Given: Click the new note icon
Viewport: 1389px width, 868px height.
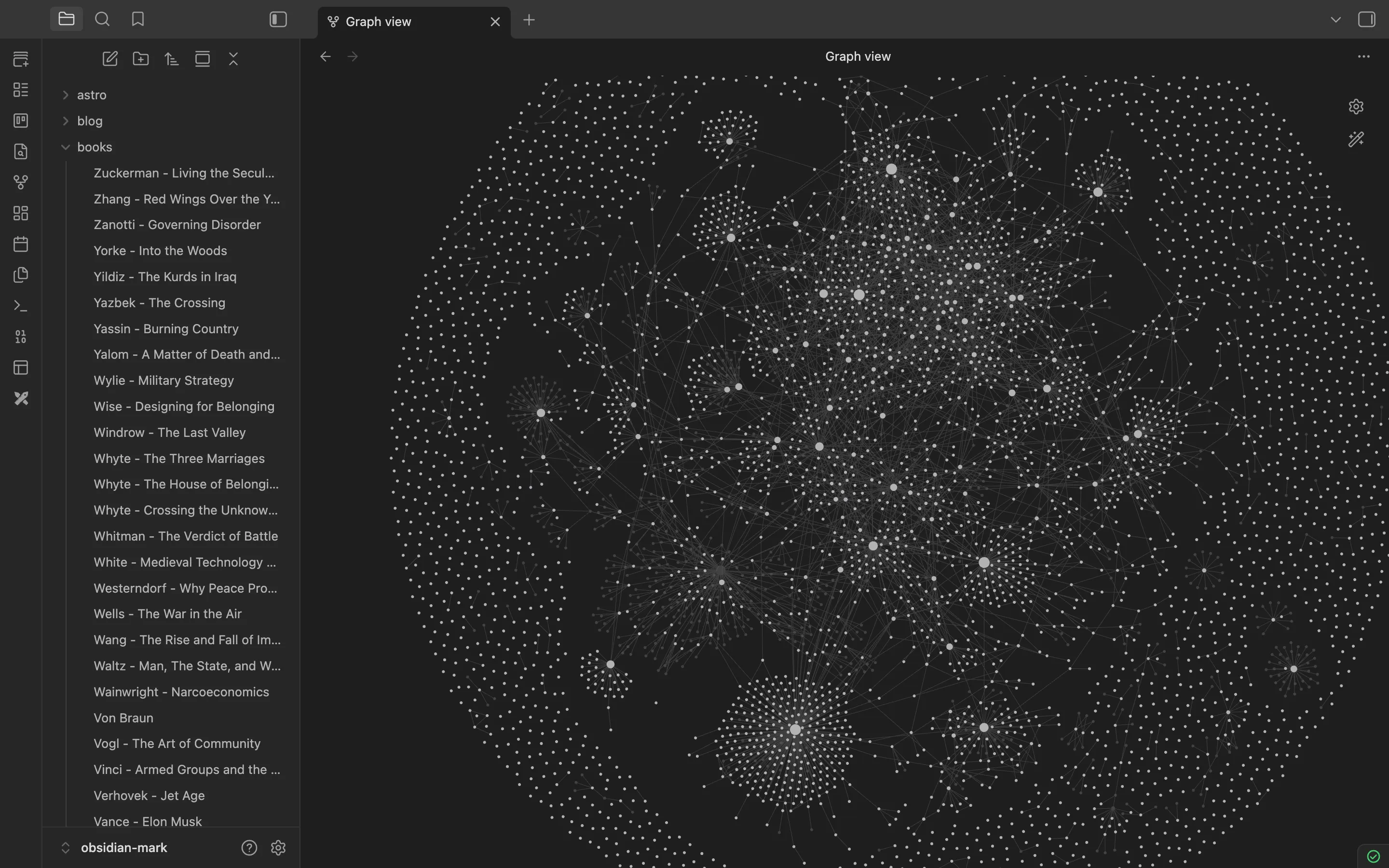Looking at the screenshot, I should coord(109,58).
